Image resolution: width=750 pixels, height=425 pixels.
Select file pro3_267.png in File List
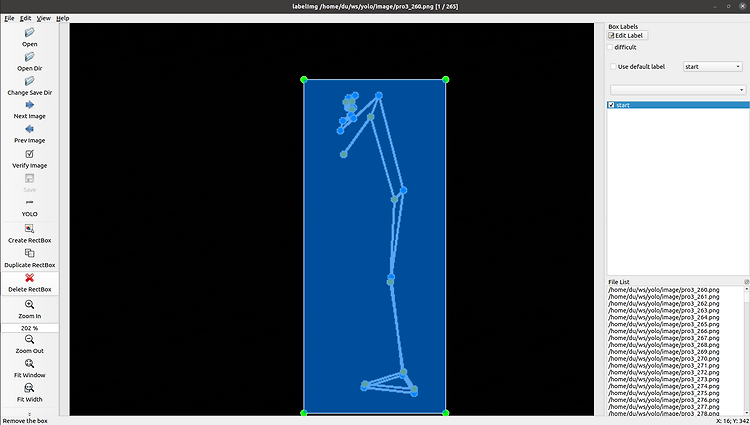coord(663,338)
